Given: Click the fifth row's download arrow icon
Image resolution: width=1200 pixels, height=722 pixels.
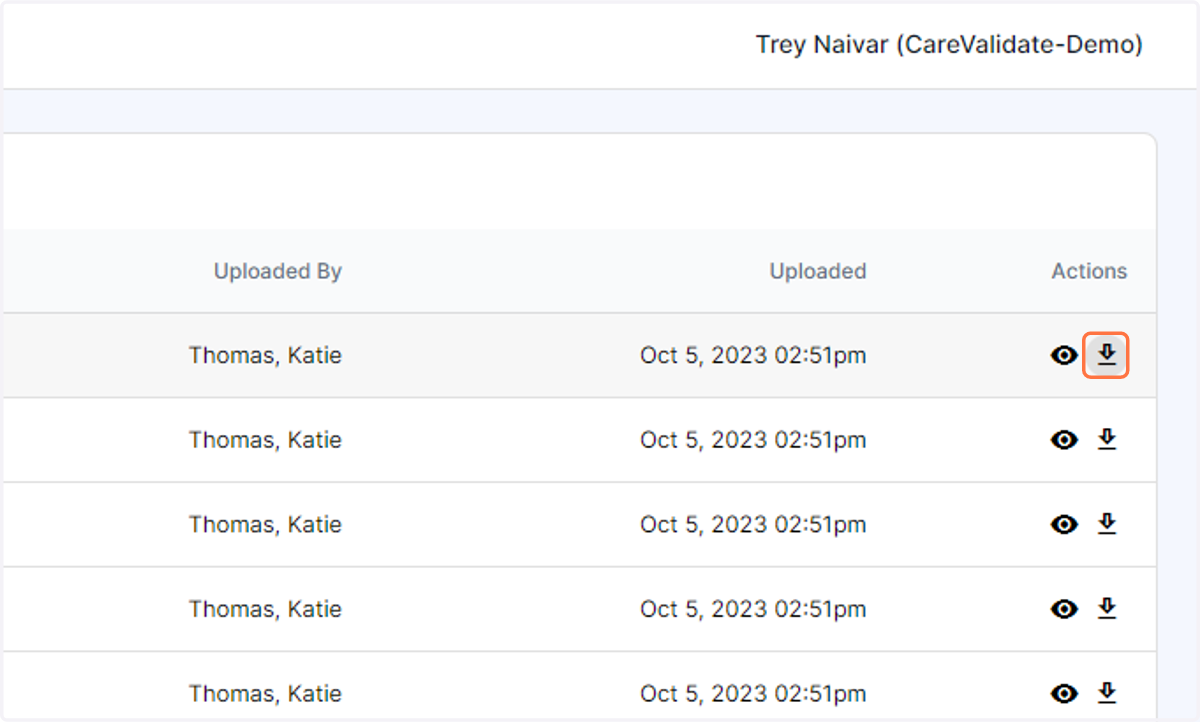Looking at the screenshot, I should [1106, 692].
